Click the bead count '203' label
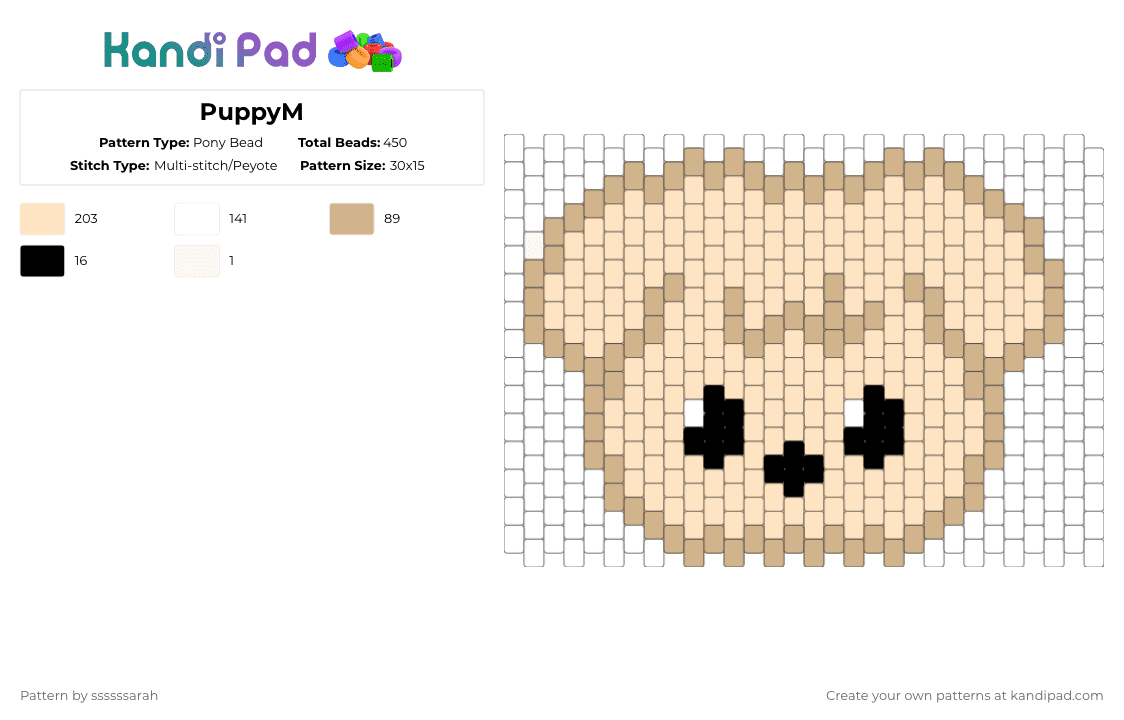The image size is (1124, 720). (x=86, y=219)
